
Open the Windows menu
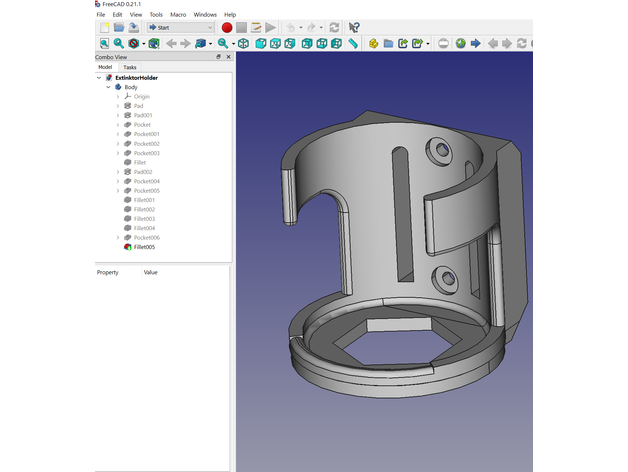point(205,15)
